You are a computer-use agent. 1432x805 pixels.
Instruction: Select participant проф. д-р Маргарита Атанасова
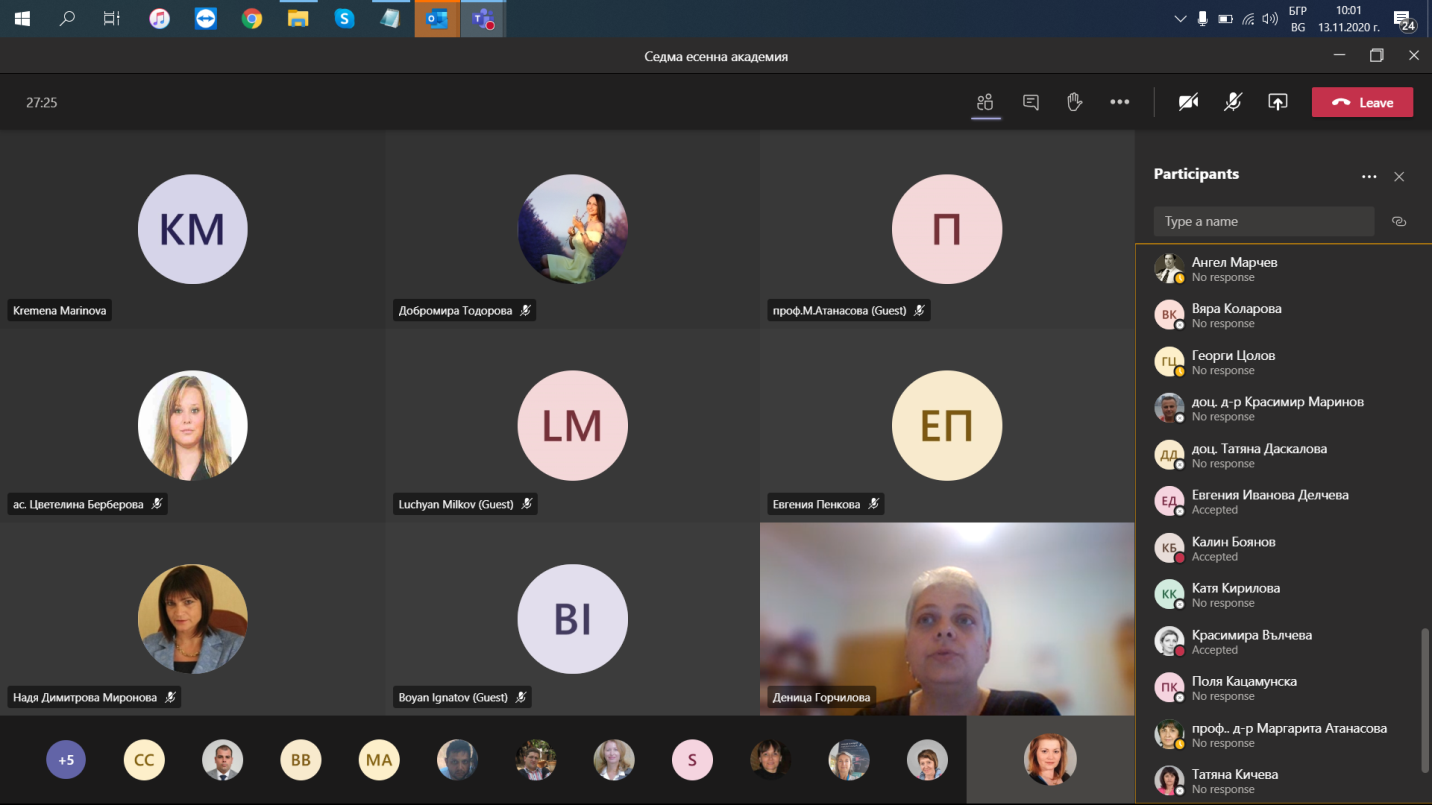pos(1285,735)
